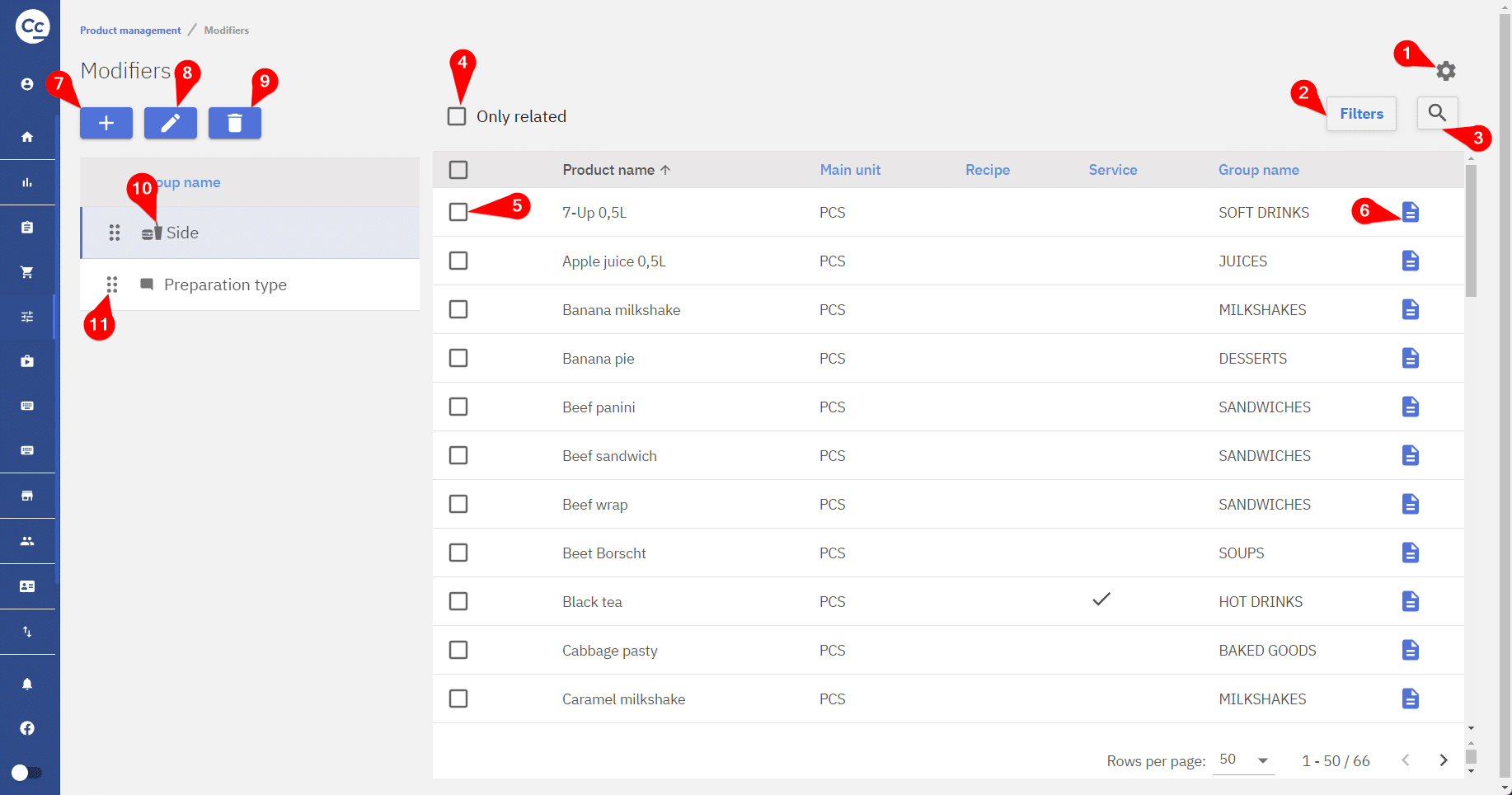Tick the select-all checkbox in table header
1512x795 pixels.
458,170
